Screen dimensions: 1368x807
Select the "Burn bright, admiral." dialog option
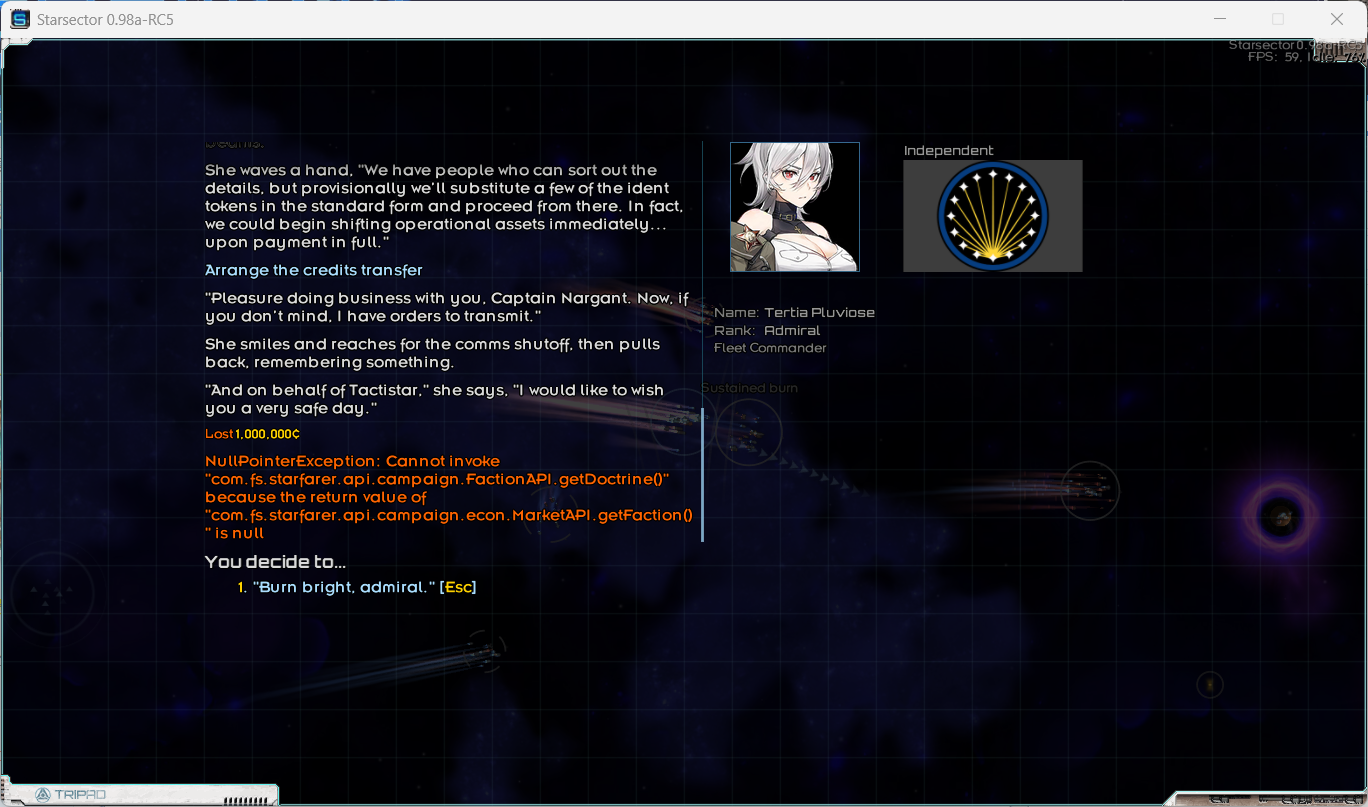[x=343, y=587]
